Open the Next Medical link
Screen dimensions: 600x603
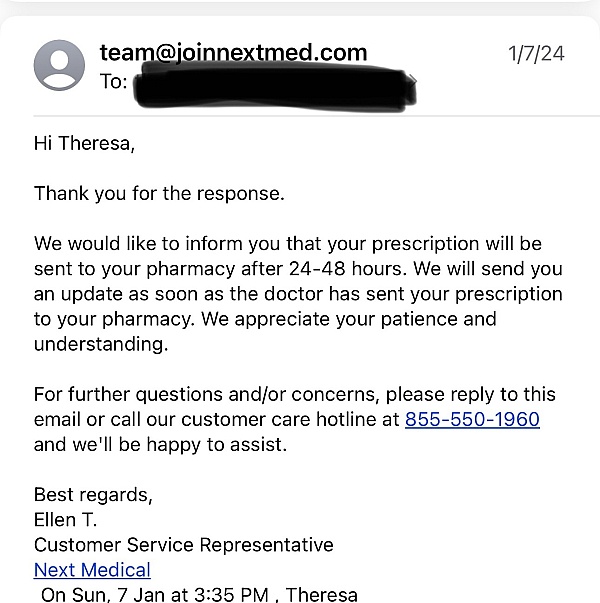[x=92, y=570]
